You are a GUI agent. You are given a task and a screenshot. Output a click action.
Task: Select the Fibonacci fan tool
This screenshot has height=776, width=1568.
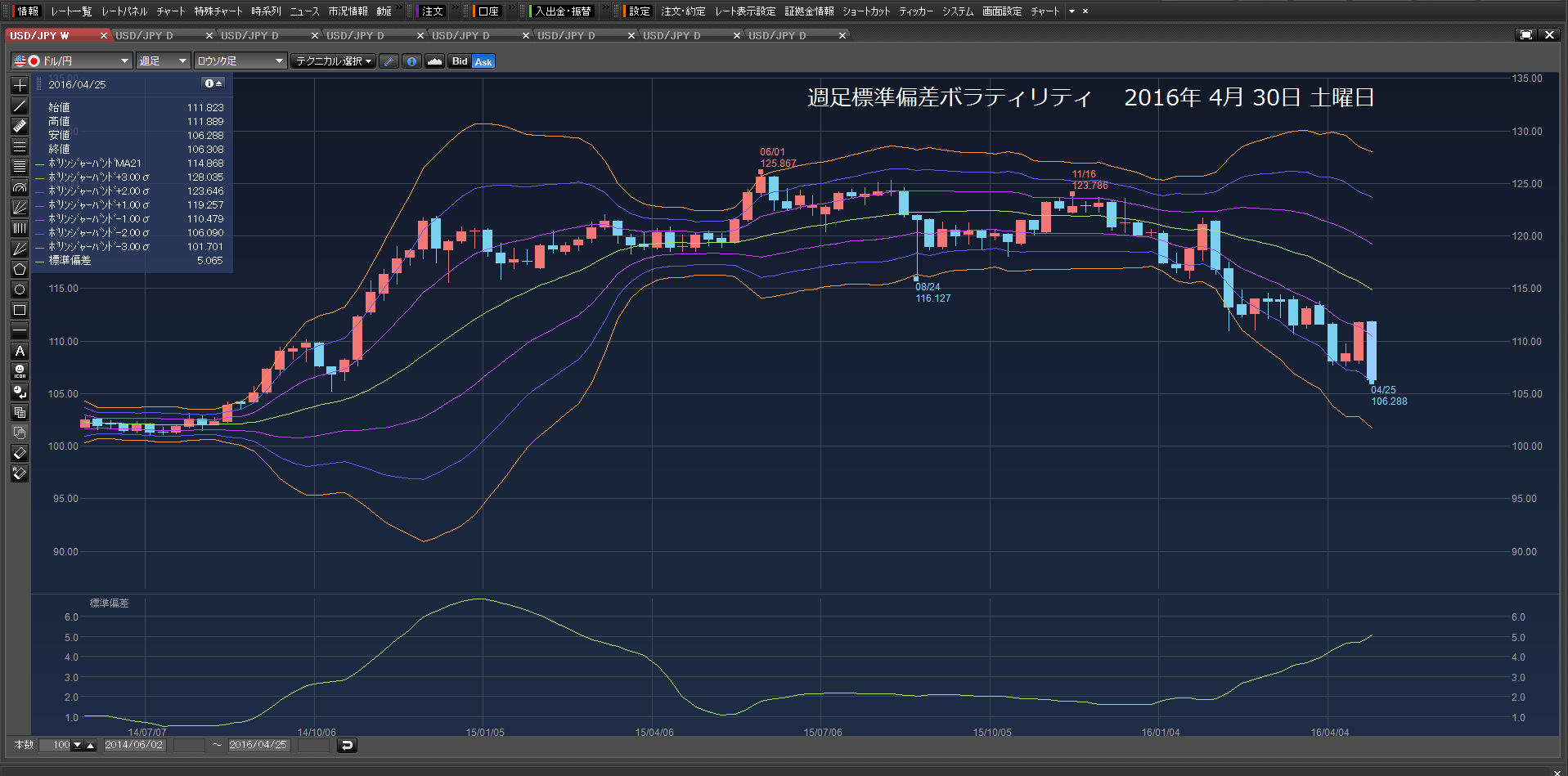(x=20, y=208)
